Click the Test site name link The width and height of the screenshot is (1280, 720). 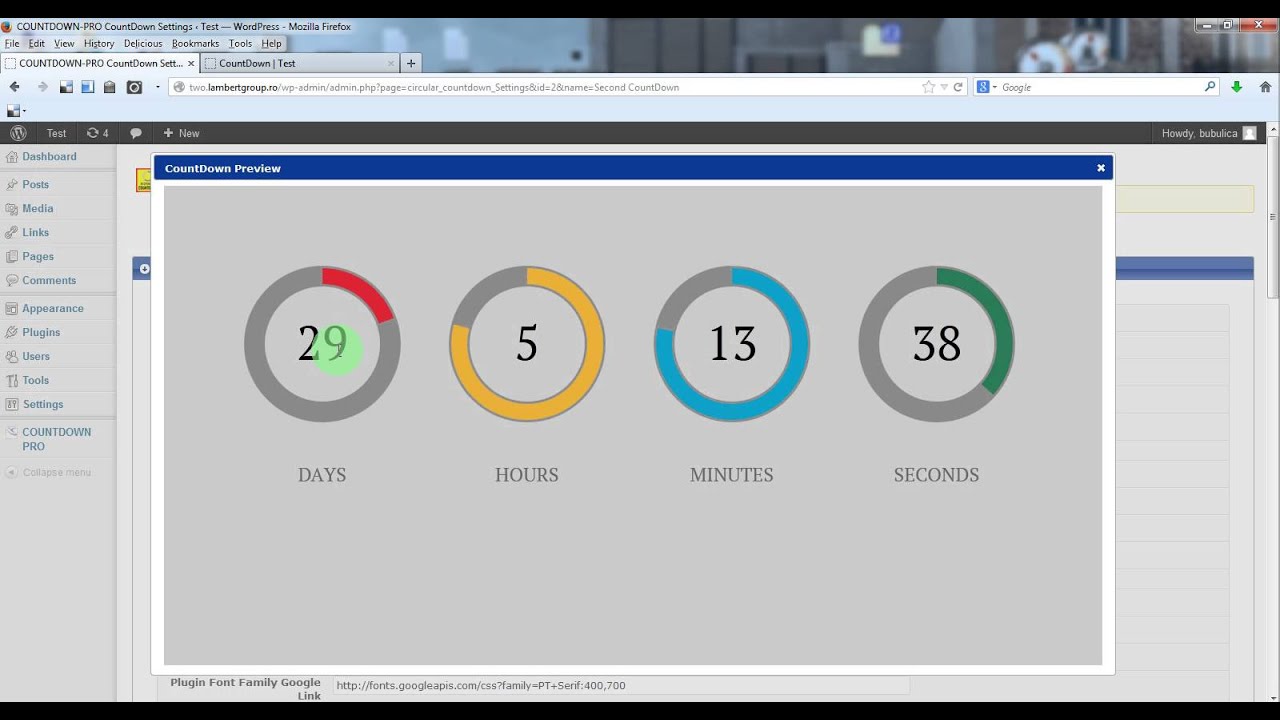click(56, 133)
